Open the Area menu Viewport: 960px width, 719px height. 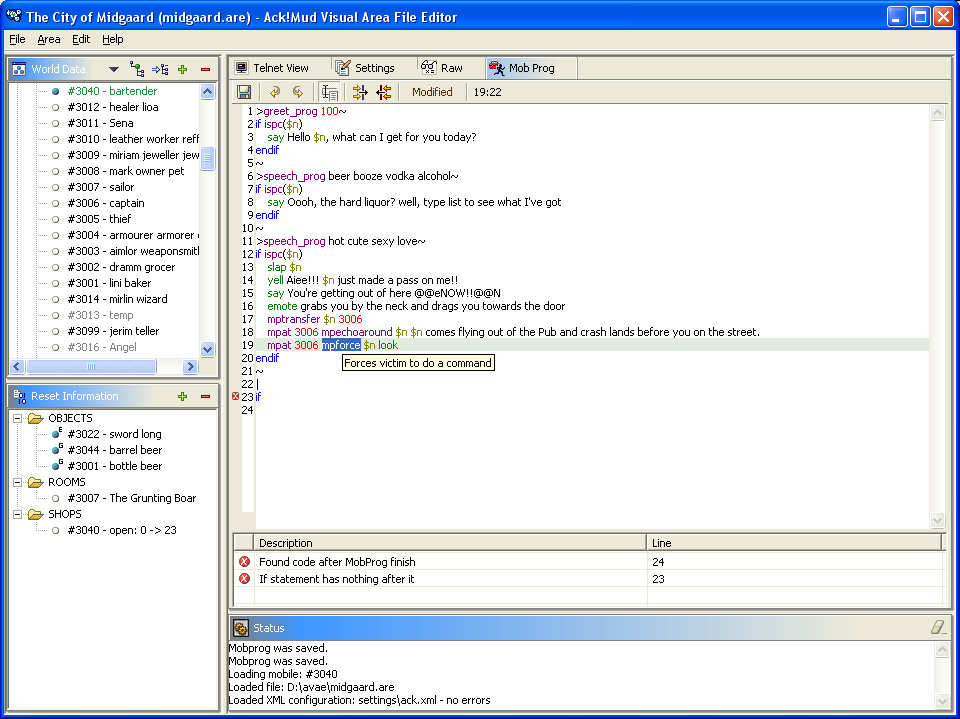click(49, 39)
